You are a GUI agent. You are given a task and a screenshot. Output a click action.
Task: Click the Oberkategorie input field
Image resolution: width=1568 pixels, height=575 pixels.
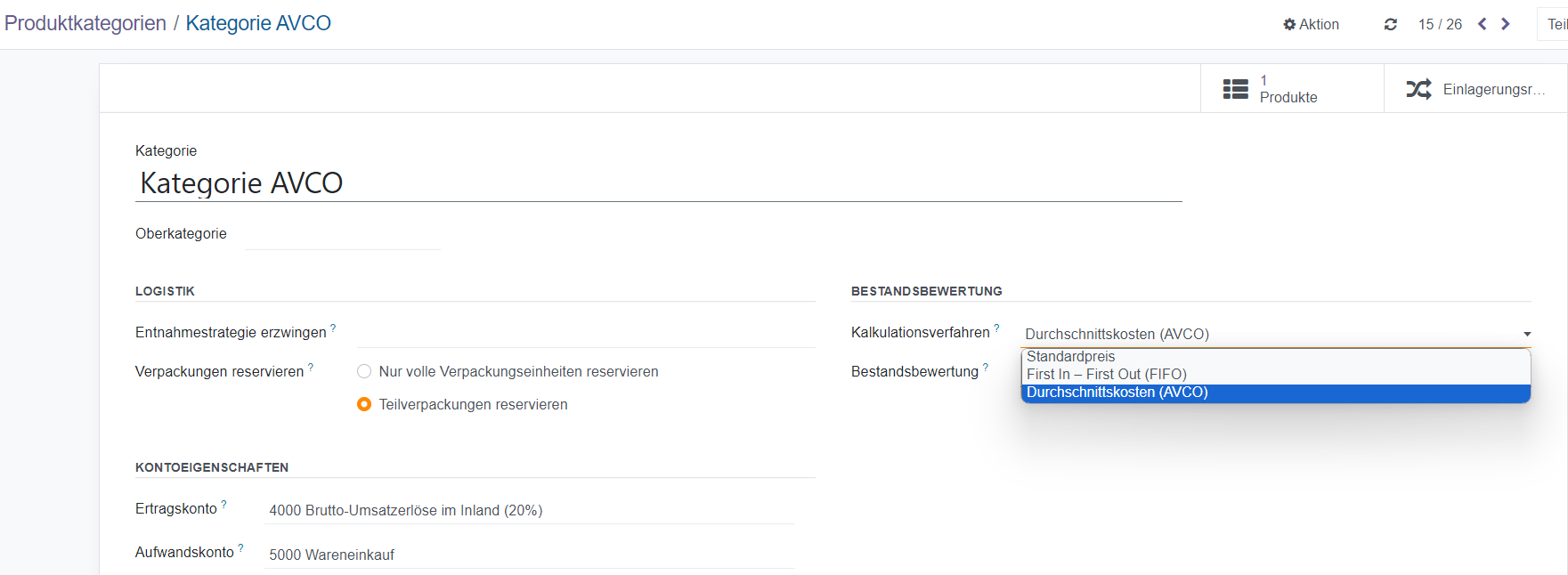point(343,235)
